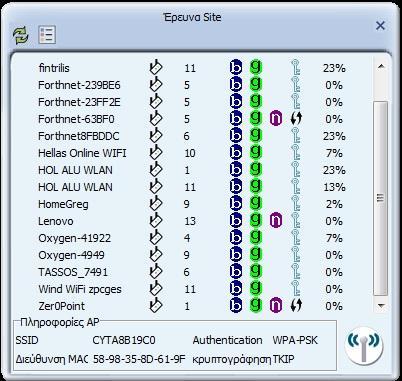
Task: Select the Wind WiFi zpcges network
Action: tap(80, 289)
